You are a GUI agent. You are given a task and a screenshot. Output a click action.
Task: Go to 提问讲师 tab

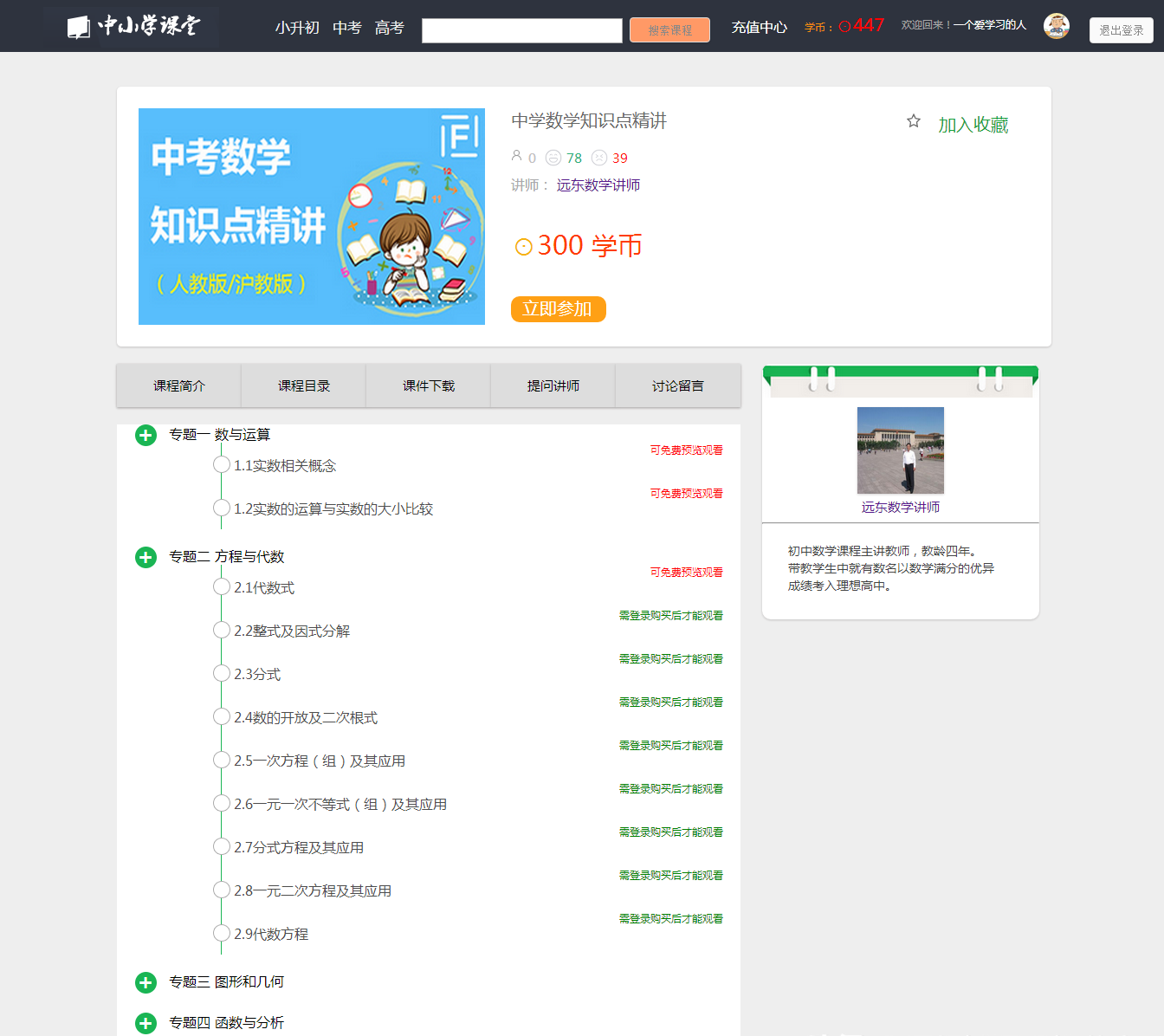point(553,385)
